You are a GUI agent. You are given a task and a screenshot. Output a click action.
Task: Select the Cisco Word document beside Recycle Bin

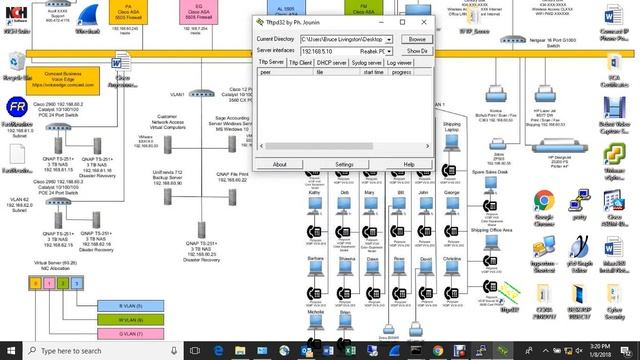(122, 69)
